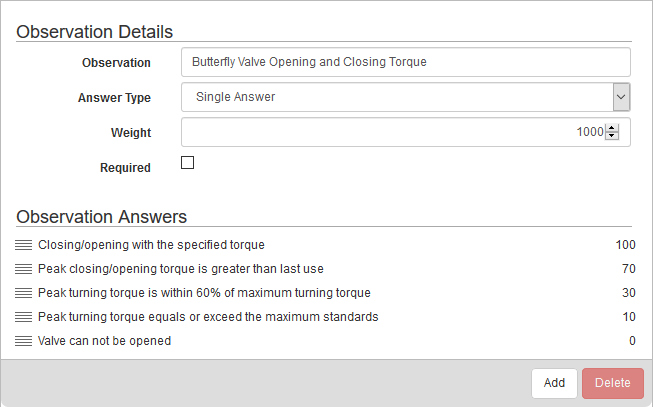Select answer 'Closing/opening with the specified torque'
Screen dimensions: 653x407
pos(151,245)
